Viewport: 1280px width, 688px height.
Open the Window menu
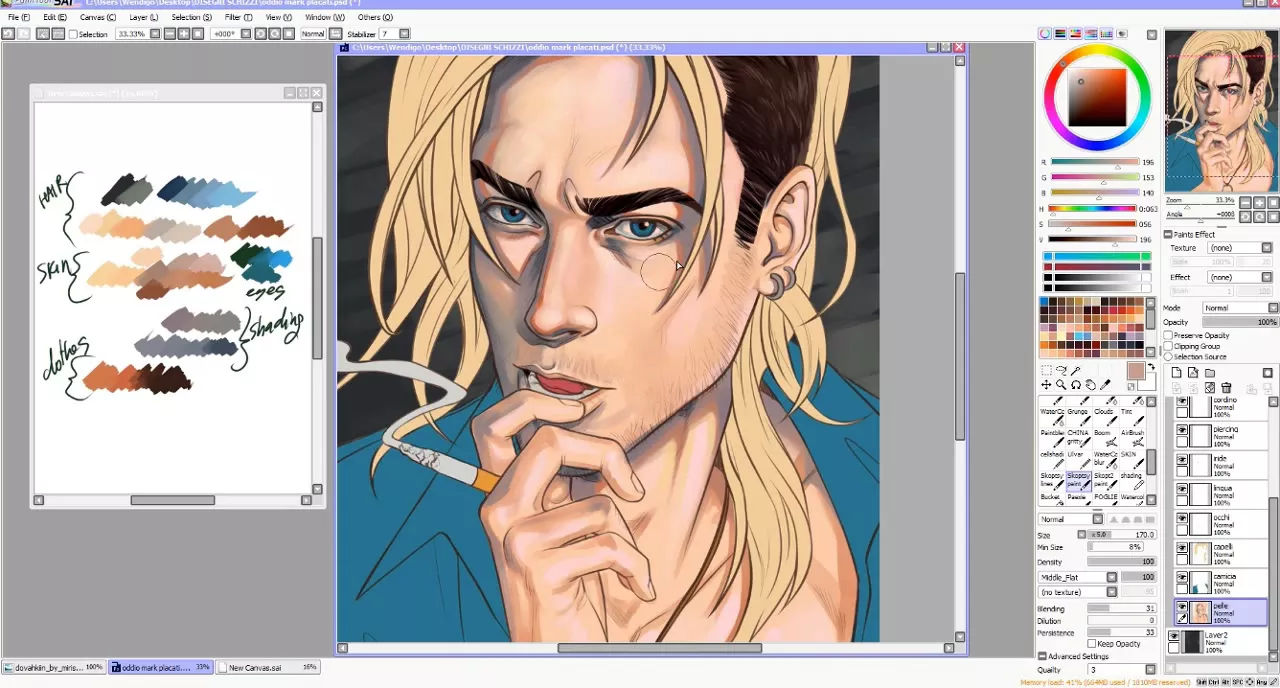tap(325, 17)
